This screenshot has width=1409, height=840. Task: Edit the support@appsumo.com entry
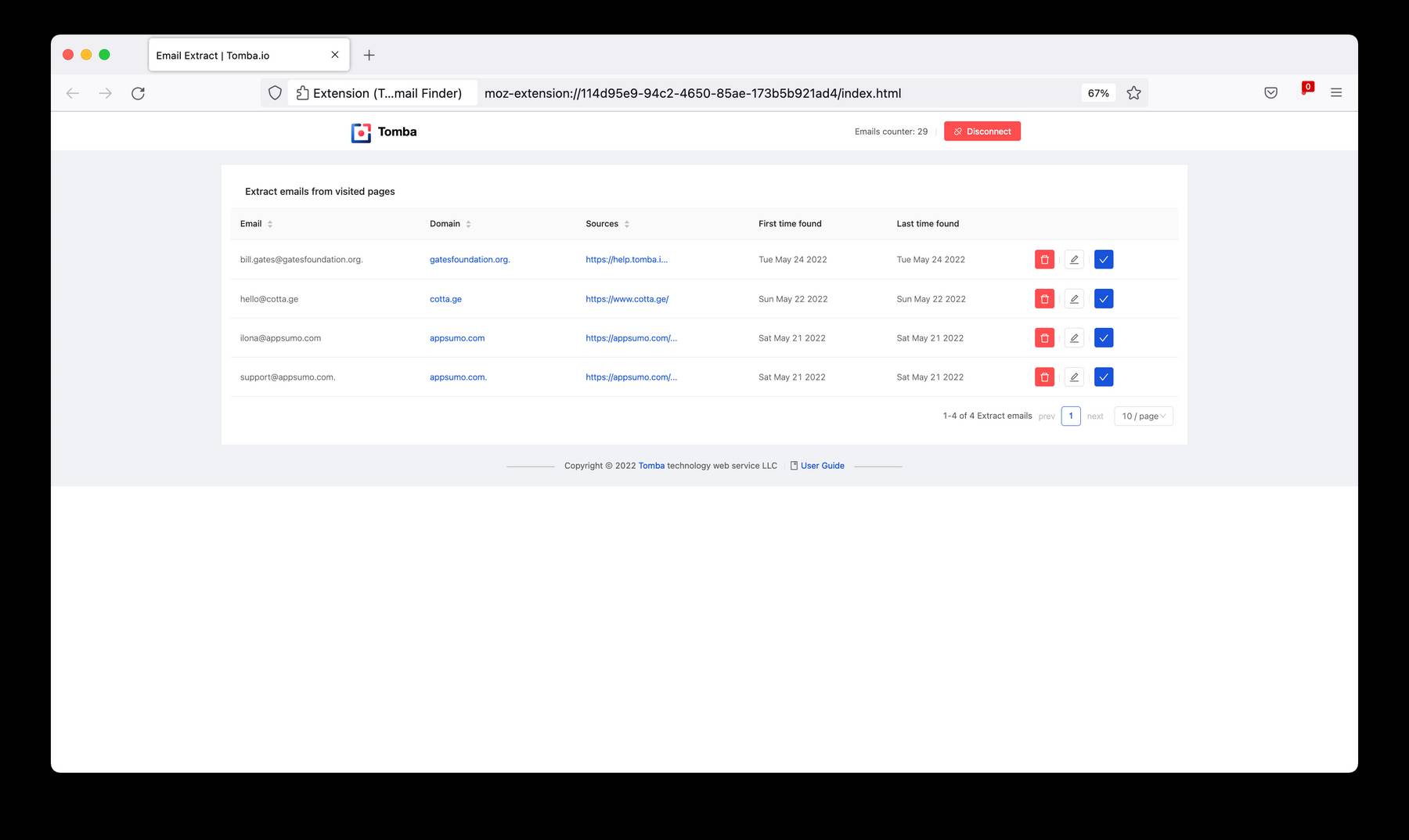point(1074,377)
